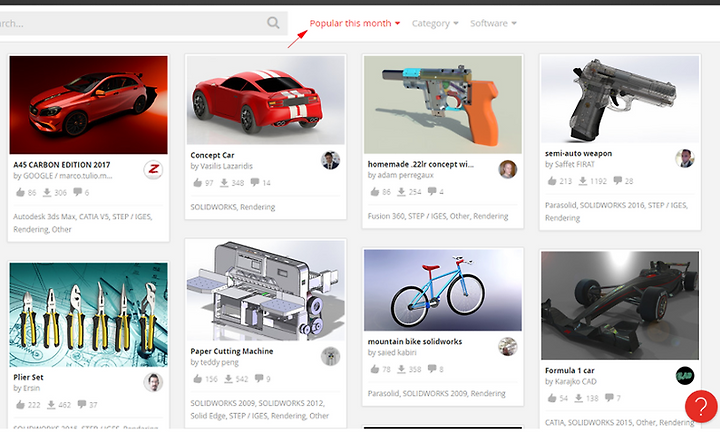
Task: Open author adam perregaux profile link
Action: click(405, 175)
